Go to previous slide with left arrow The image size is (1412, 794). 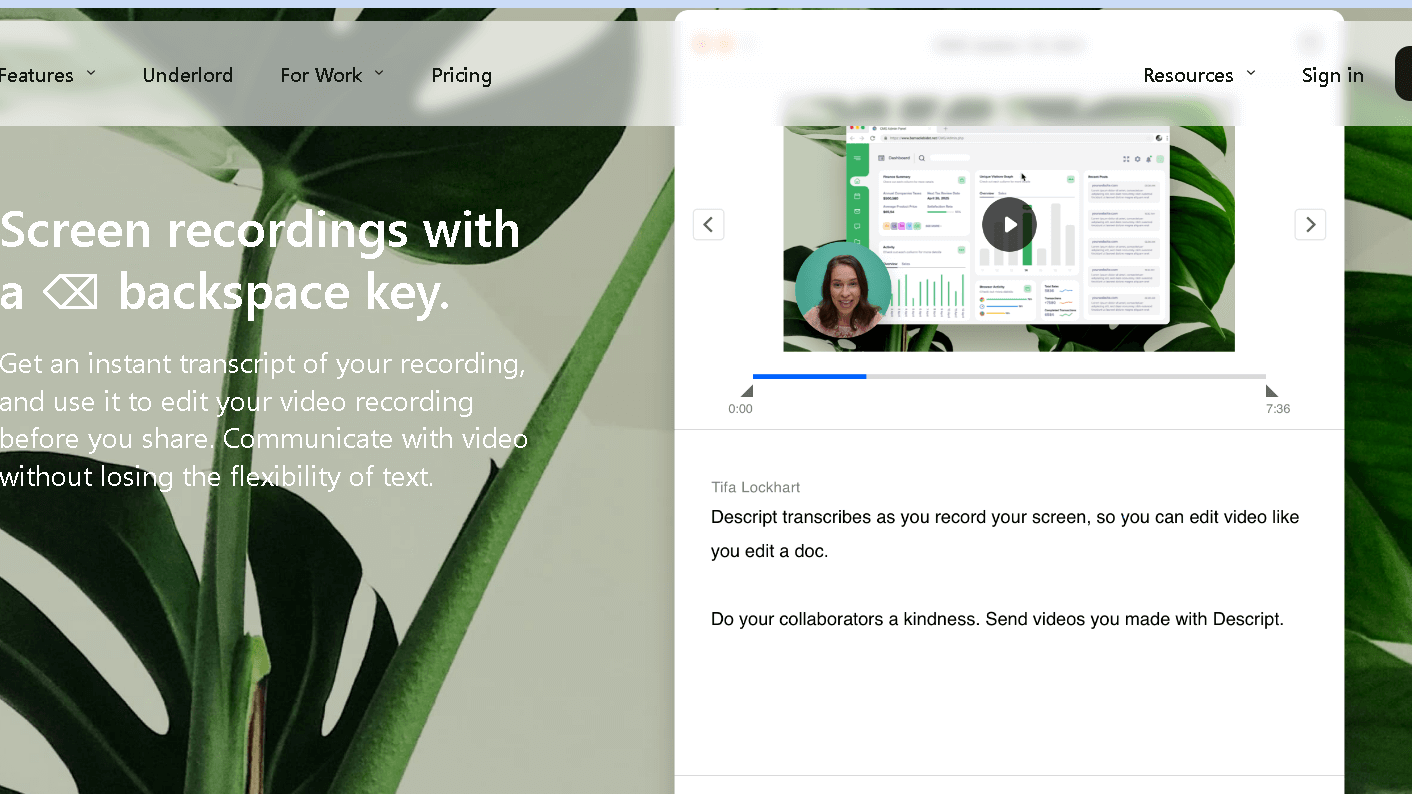(x=708, y=224)
